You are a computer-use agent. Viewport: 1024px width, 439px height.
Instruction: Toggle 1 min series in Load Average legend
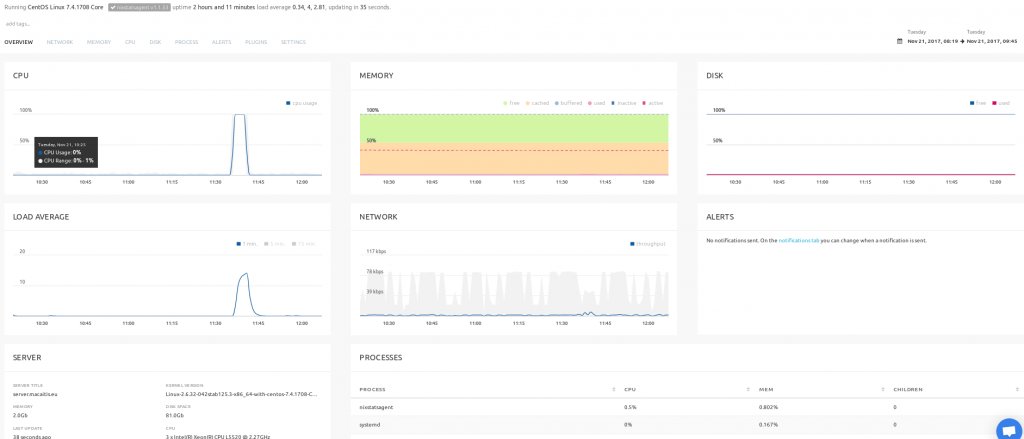[247, 244]
